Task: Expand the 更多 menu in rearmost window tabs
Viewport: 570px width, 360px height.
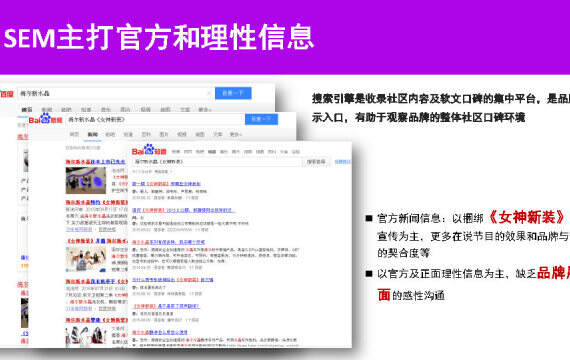Action: coord(205,109)
